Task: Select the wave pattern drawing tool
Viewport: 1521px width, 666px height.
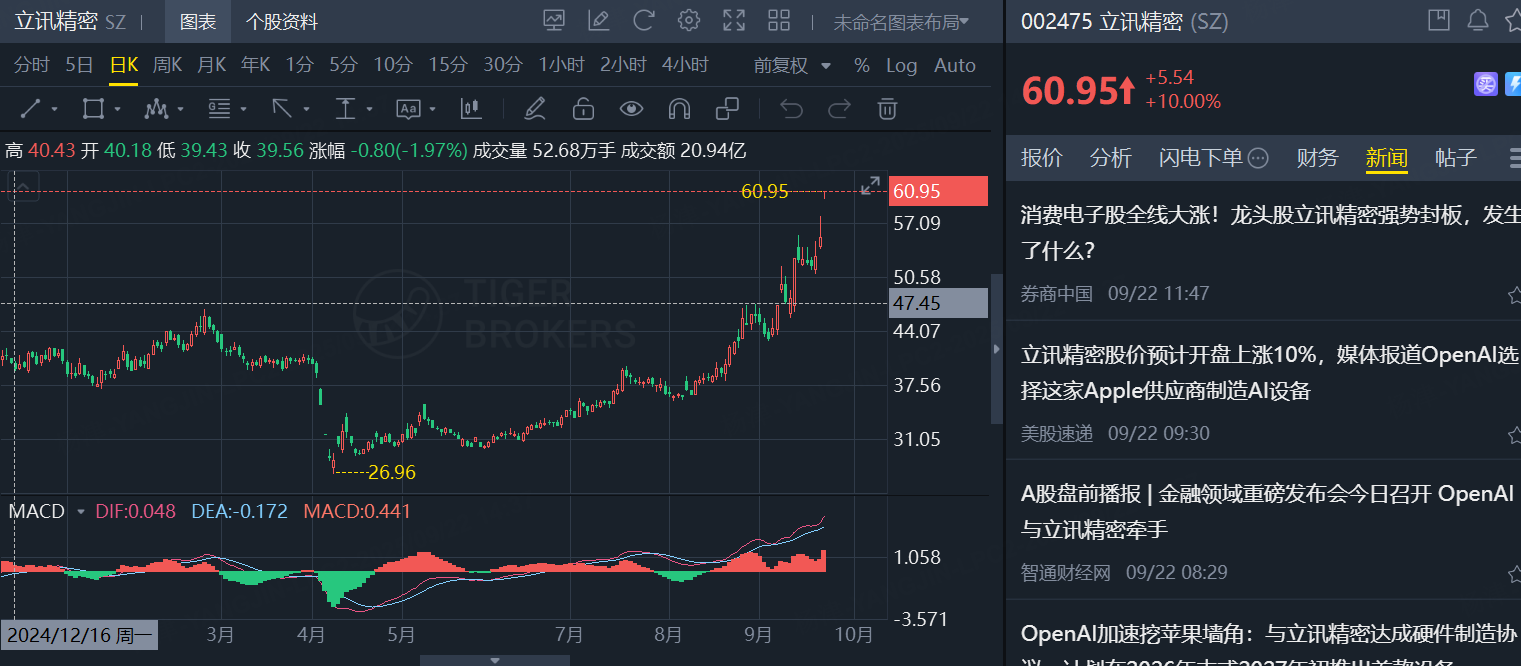Action: (x=156, y=108)
